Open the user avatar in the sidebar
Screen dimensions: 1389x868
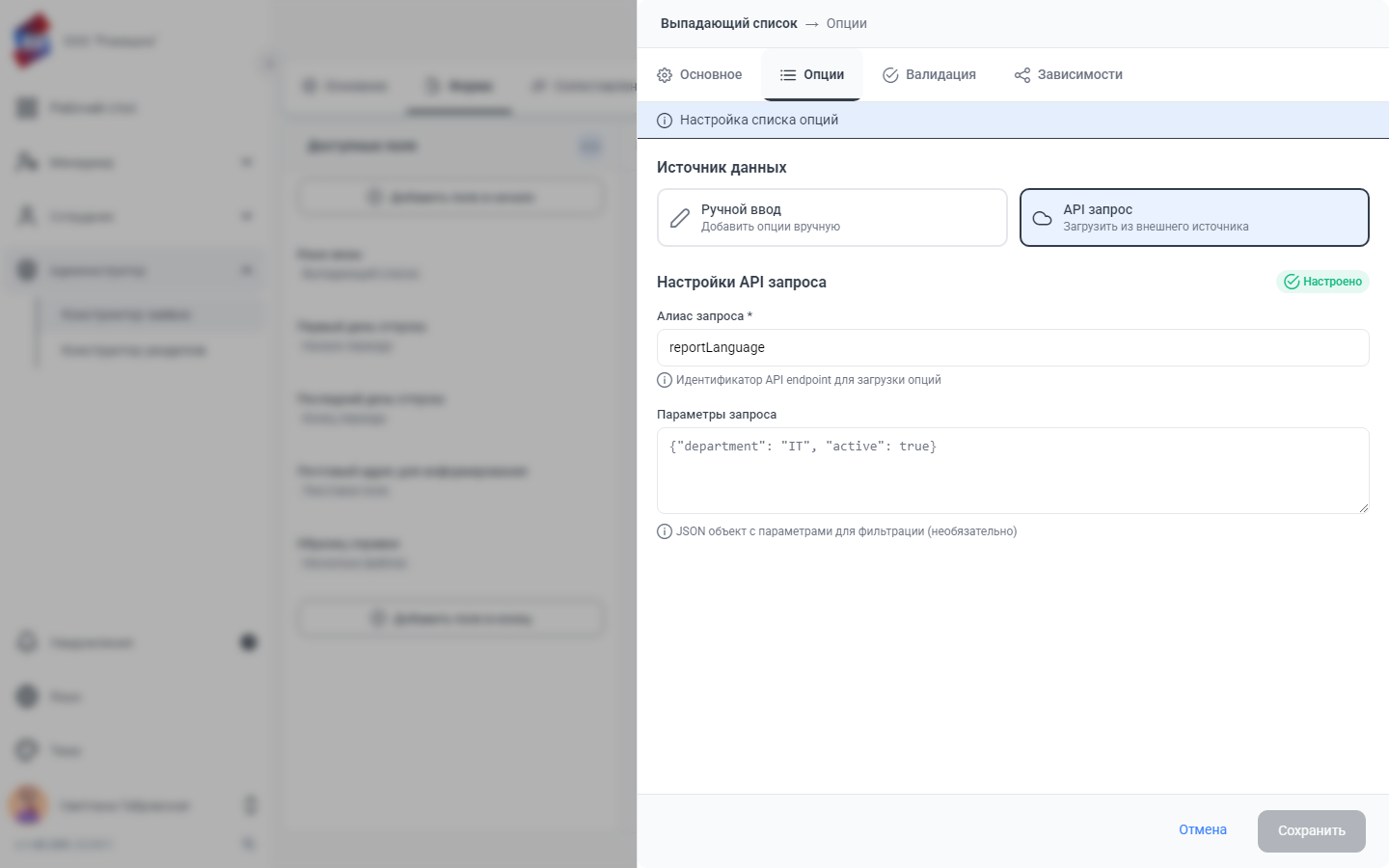pyautogui.click(x=28, y=805)
